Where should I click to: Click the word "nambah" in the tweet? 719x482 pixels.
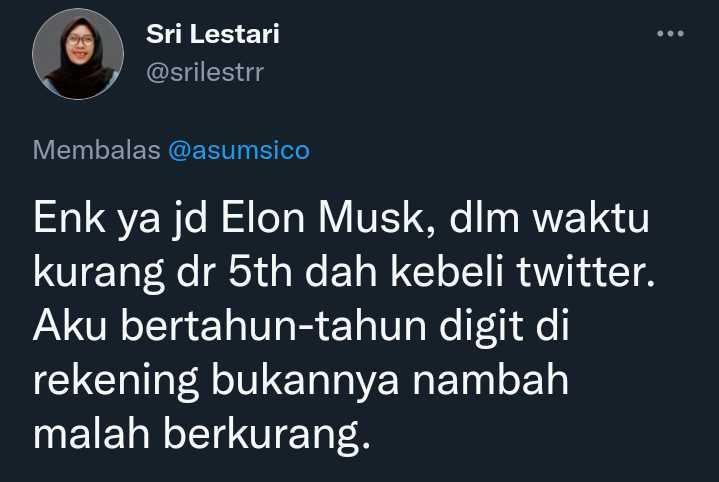pos(490,380)
